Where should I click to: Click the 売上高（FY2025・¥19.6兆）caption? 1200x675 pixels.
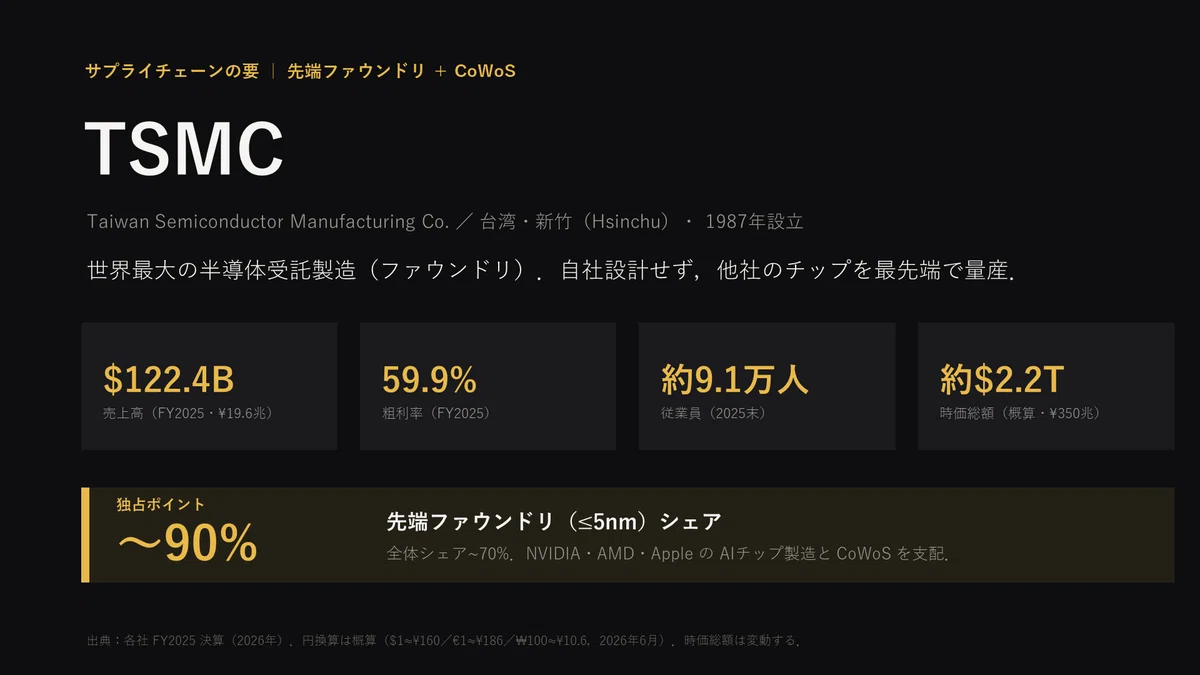[x=189, y=412]
